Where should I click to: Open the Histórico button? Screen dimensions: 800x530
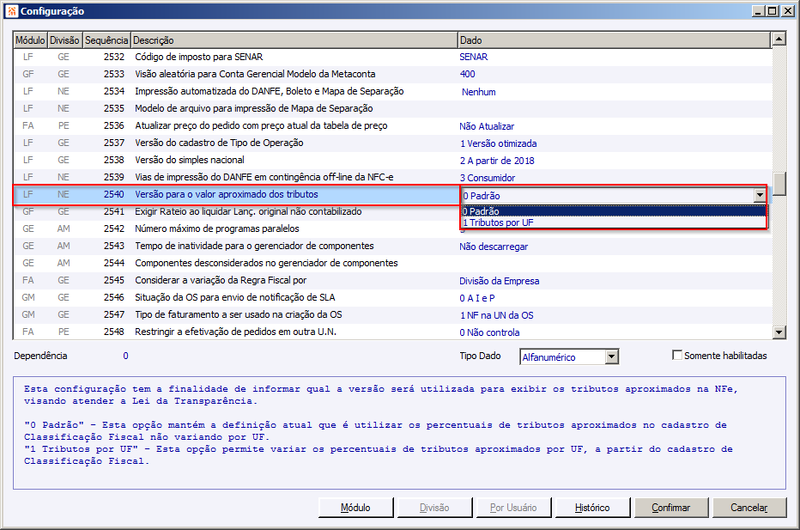[592, 508]
